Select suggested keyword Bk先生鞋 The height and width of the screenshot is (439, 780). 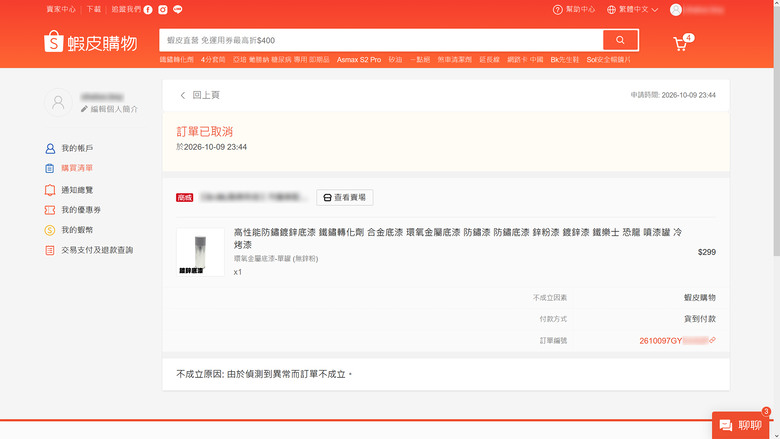click(x=565, y=60)
